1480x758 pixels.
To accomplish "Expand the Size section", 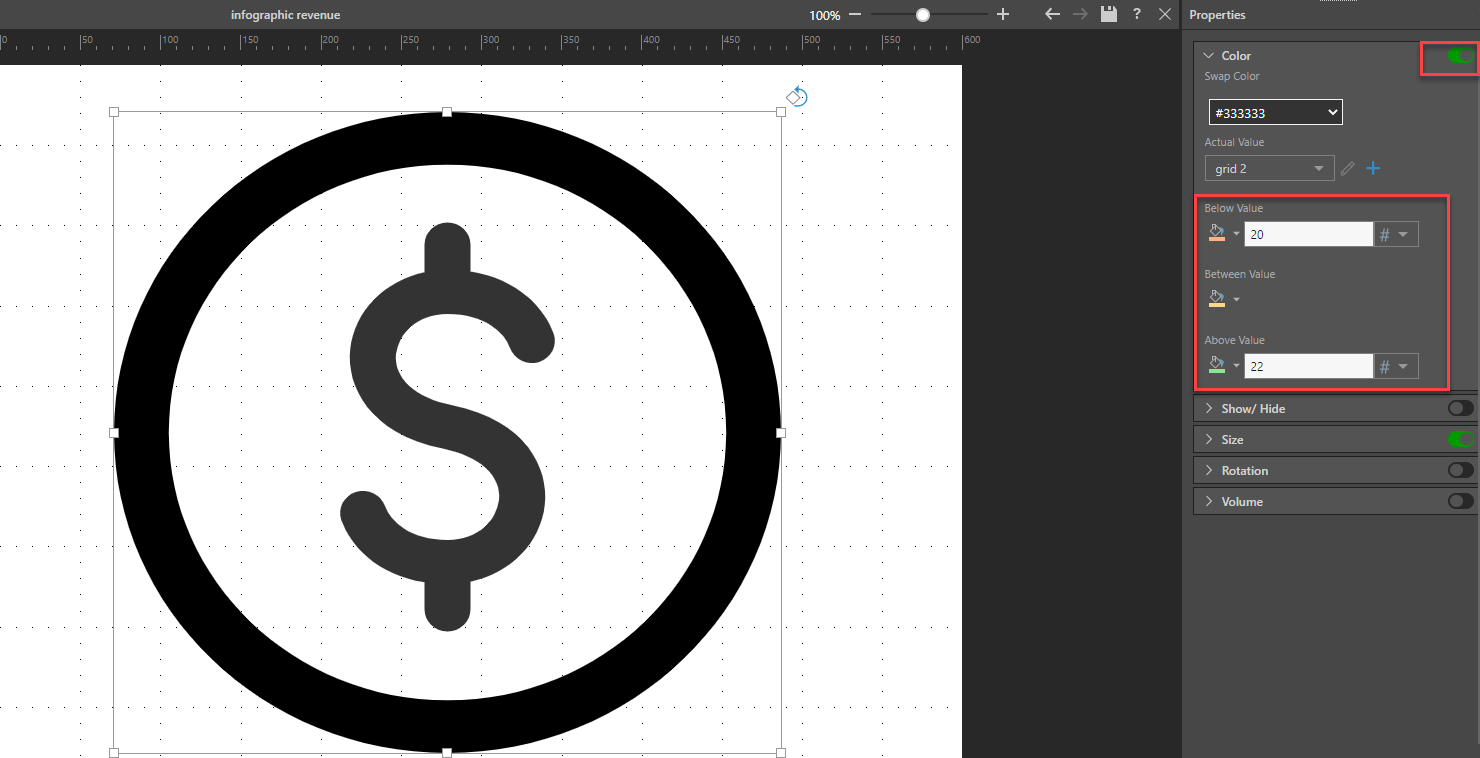I will coord(1208,439).
